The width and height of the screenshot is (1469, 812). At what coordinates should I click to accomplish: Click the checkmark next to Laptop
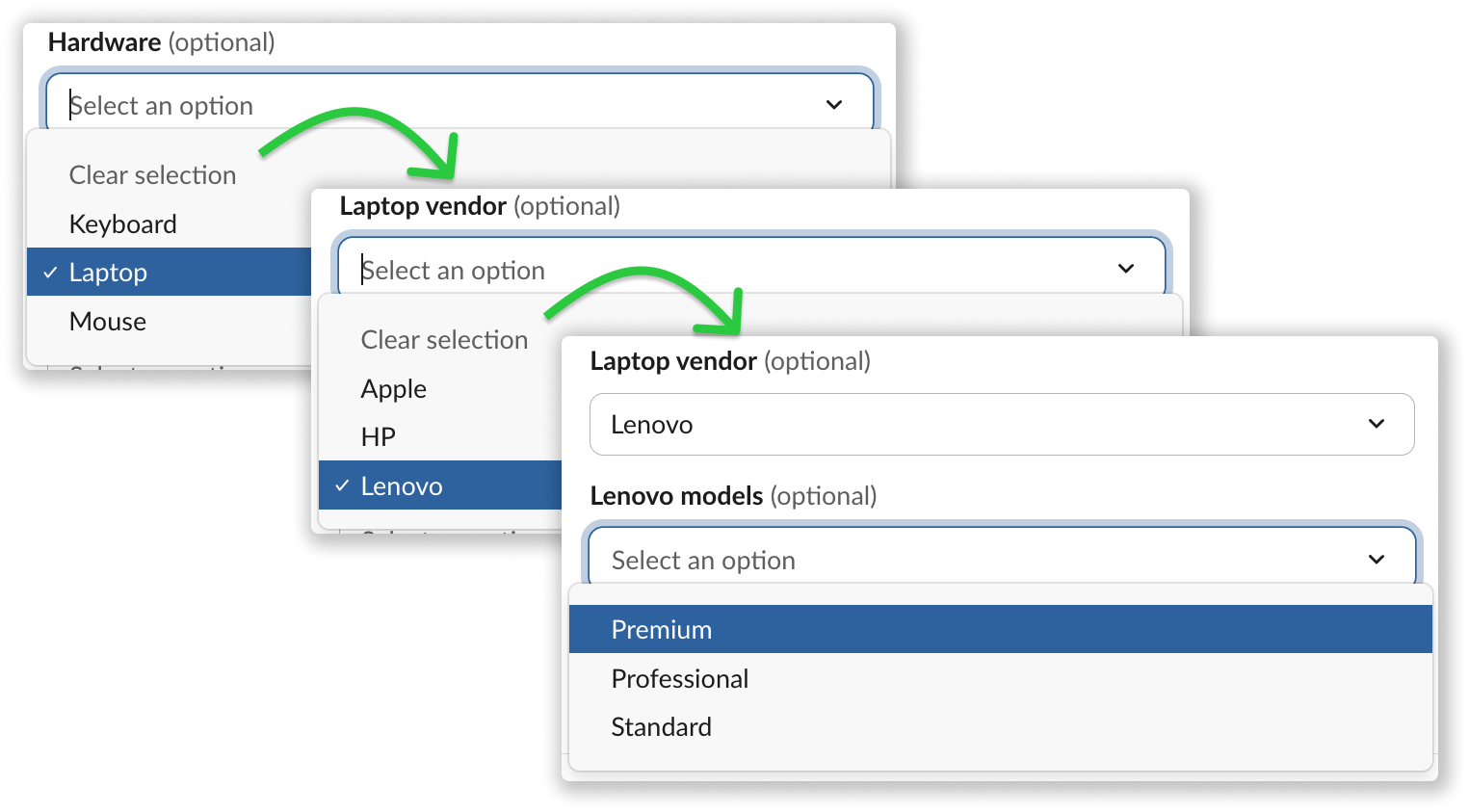tap(50, 273)
